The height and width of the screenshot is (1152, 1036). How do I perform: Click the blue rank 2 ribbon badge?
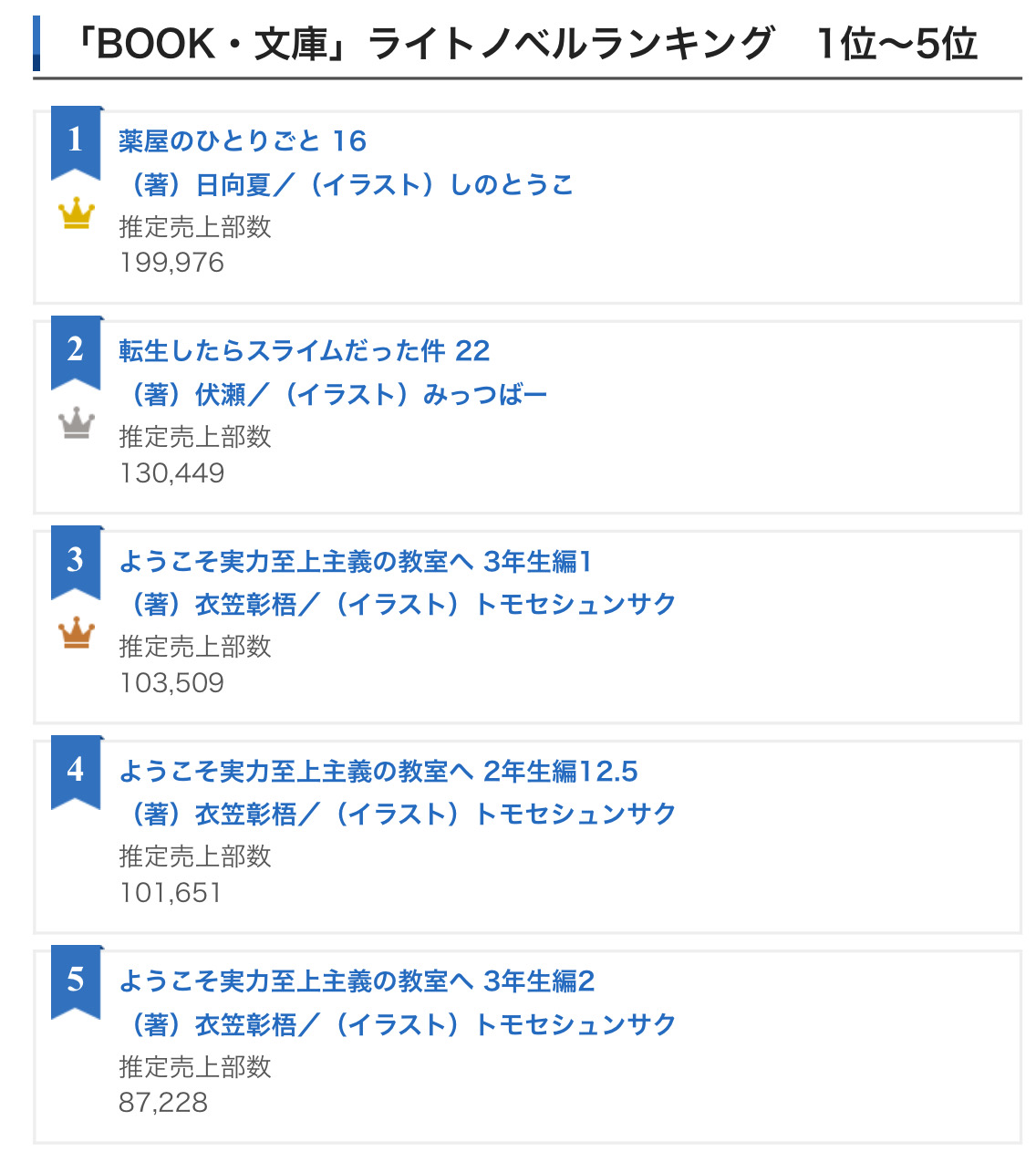pyautogui.click(x=76, y=350)
